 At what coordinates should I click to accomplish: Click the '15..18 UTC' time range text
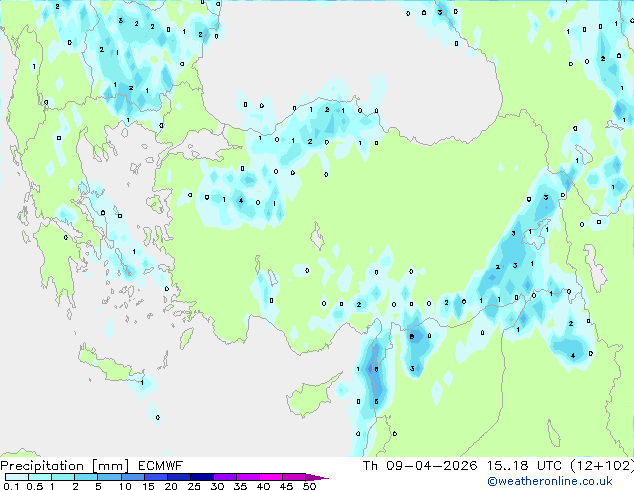[524, 466]
